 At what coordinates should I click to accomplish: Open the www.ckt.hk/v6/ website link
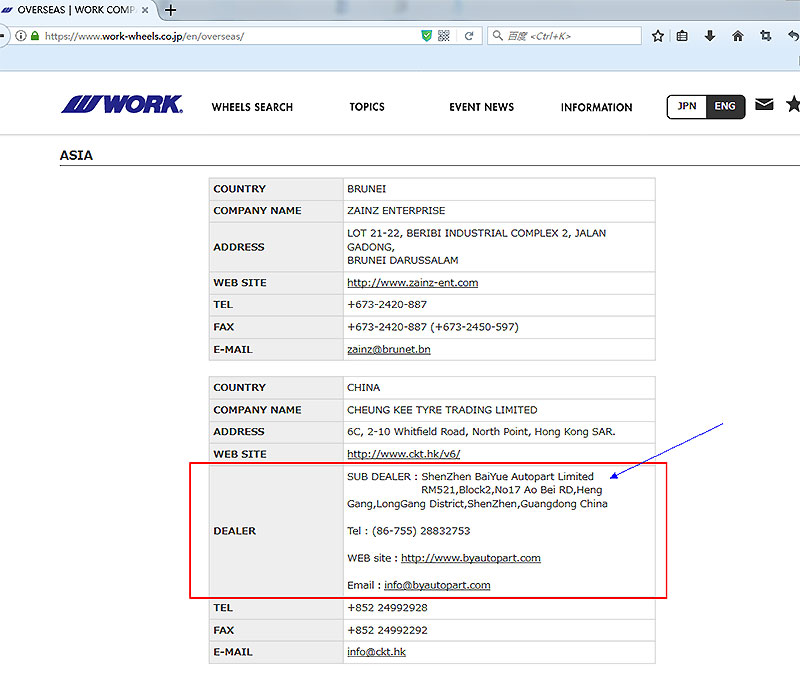(404, 454)
